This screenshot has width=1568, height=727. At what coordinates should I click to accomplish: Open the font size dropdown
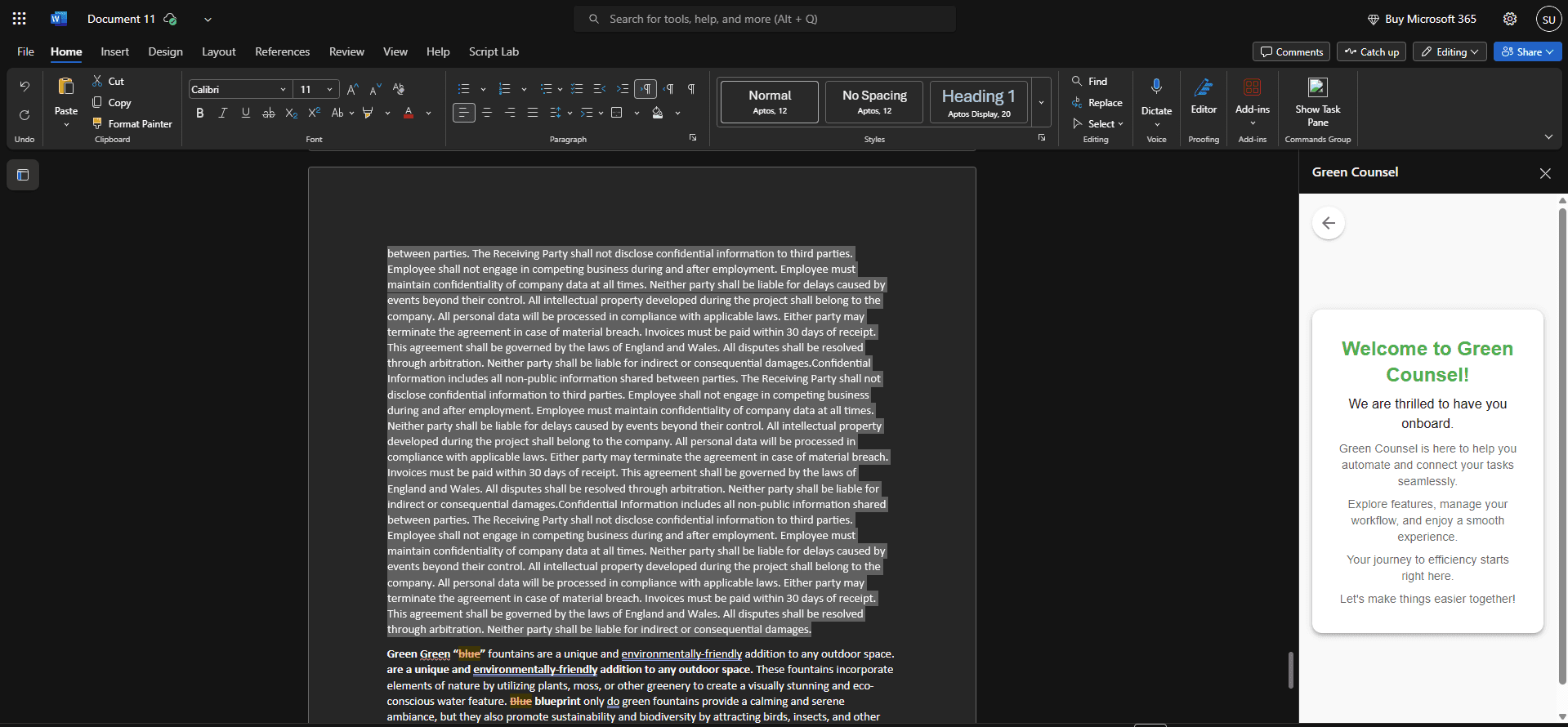[329, 90]
